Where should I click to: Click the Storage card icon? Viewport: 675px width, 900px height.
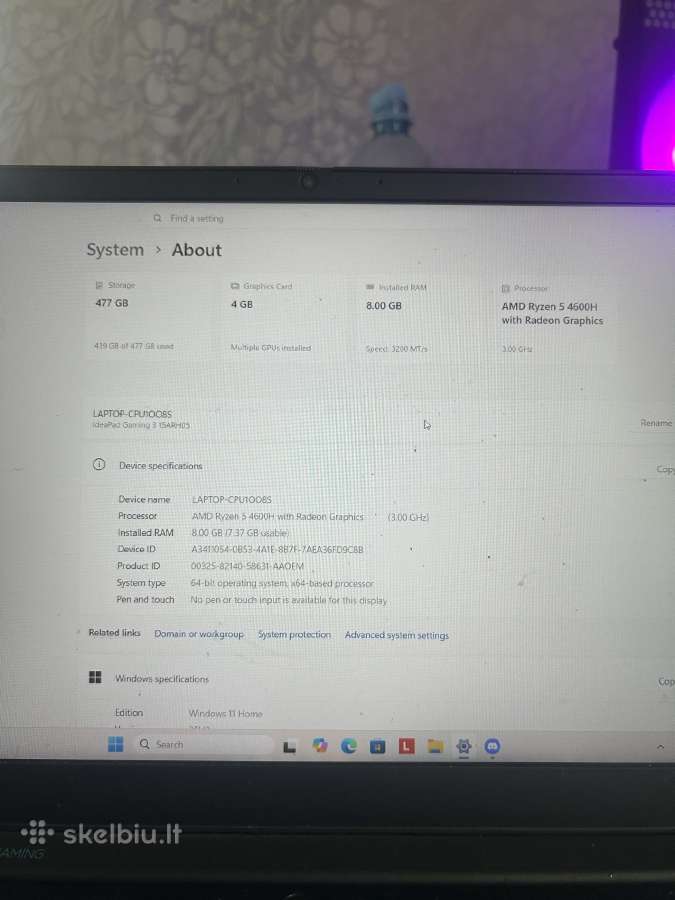point(99,285)
